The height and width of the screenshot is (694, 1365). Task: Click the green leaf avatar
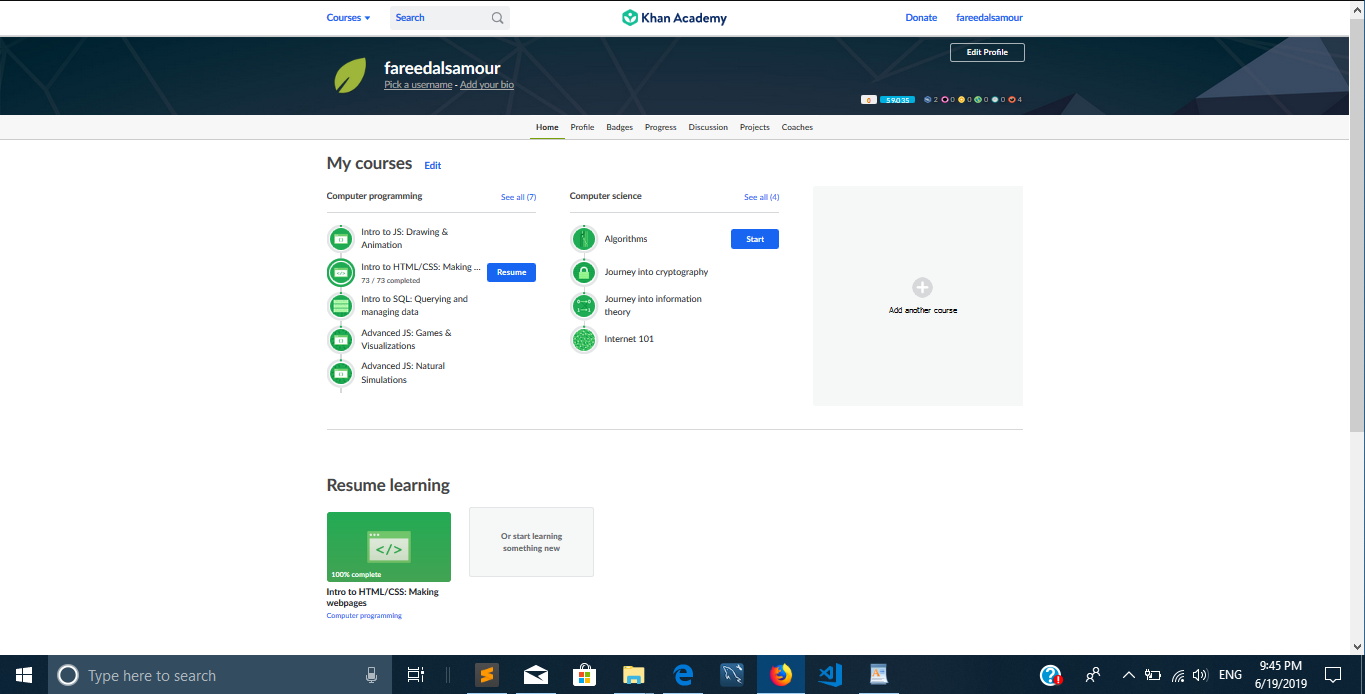(x=350, y=76)
